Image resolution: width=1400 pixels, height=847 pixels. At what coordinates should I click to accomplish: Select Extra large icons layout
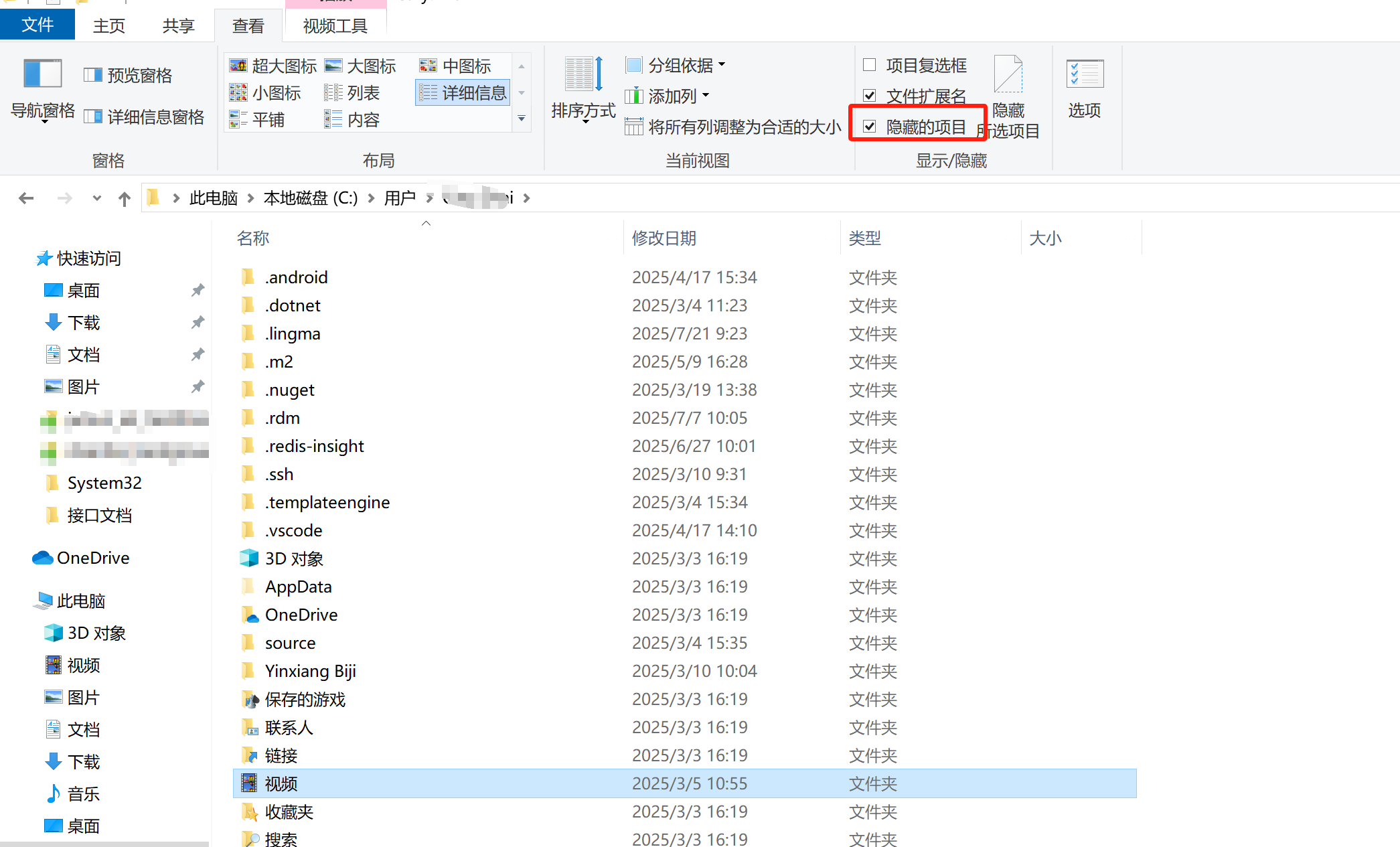pos(273,66)
